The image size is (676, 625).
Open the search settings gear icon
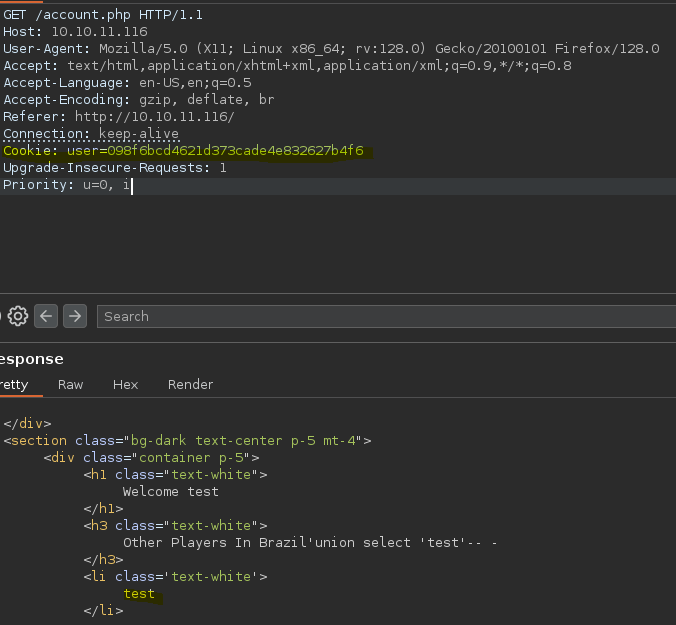(18, 316)
